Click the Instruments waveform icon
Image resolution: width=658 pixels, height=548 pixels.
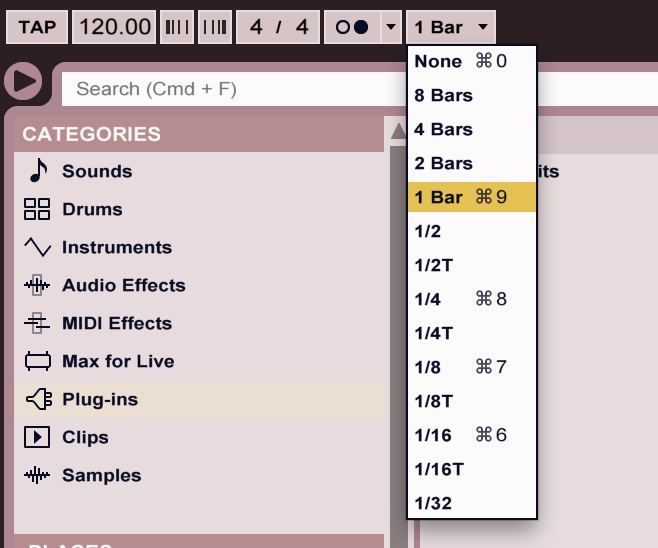click(x=37, y=247)
